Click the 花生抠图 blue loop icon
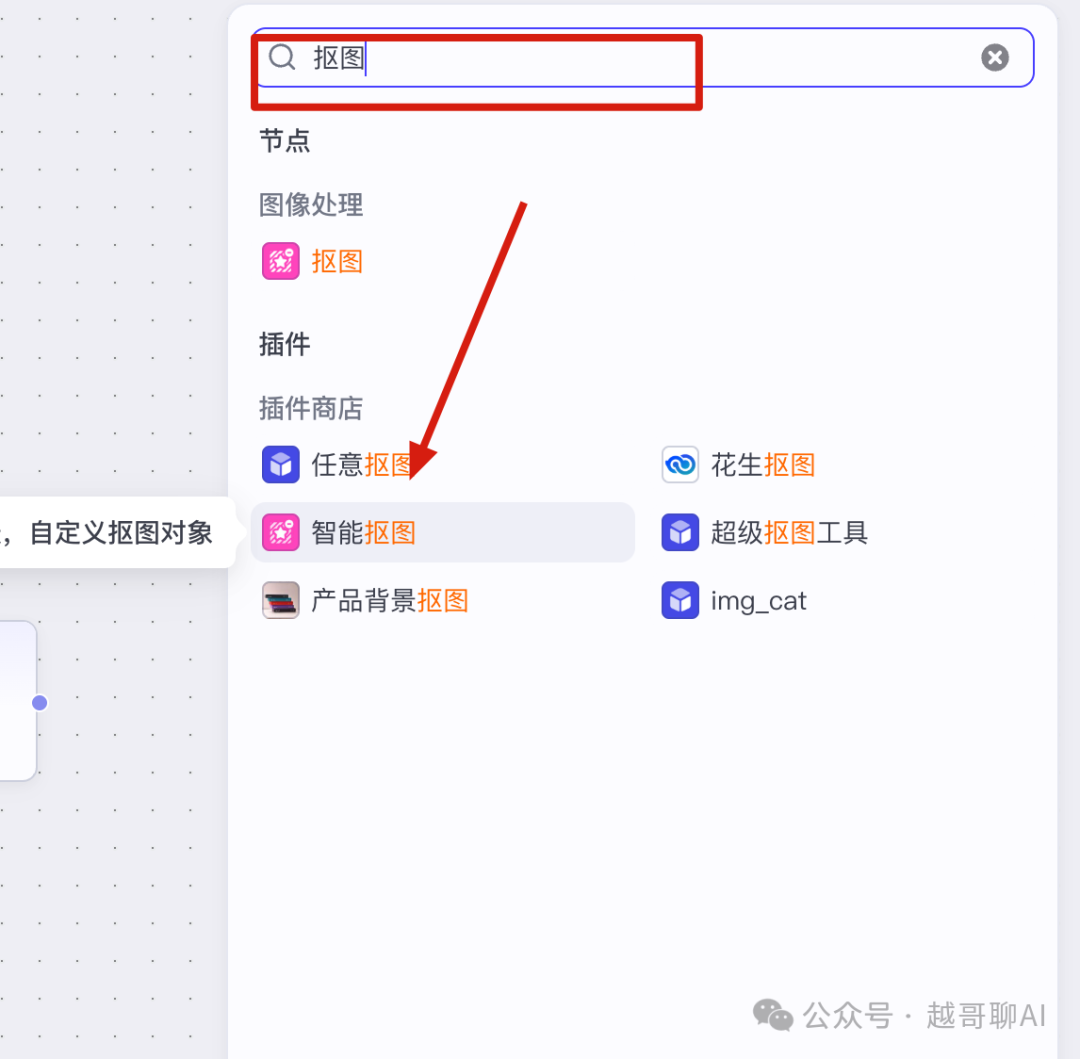Image resolution: width=1080 pixels, height=1059 pixels. pos(681,465)
